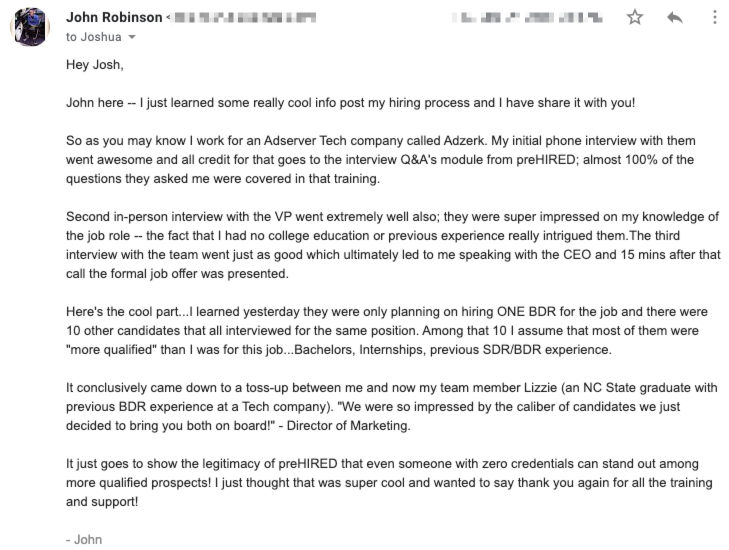
Task: Click the '- John' signature line
Action: pyautogui.click(x=84, y=540)
